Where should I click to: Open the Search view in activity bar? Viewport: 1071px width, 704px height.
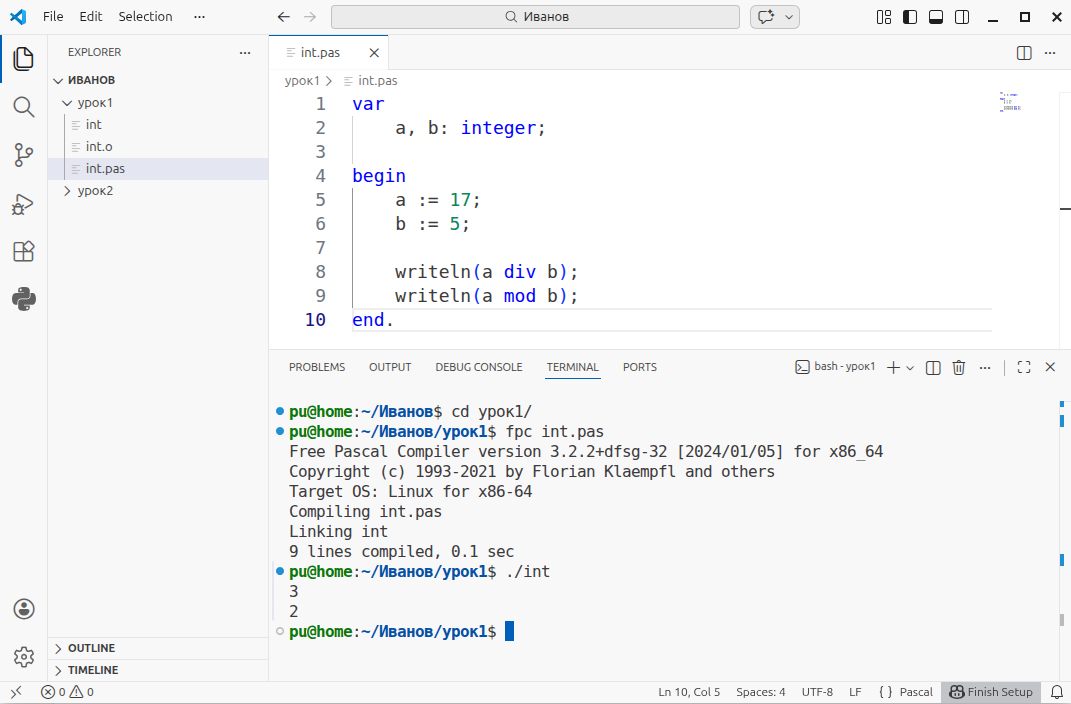[x=24, y=107]
